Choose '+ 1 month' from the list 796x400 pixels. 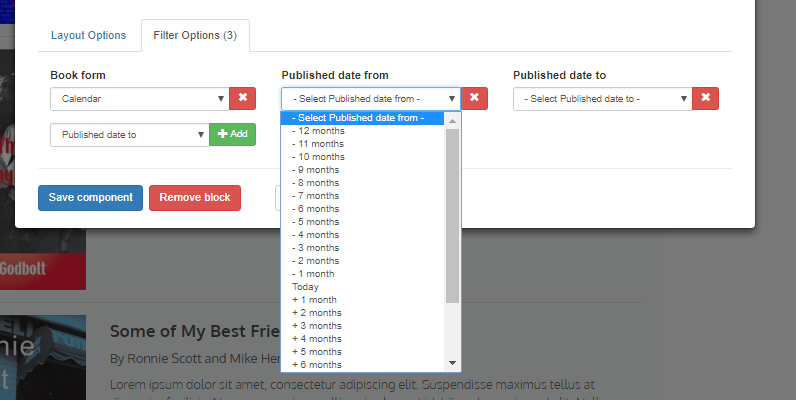(x=362, y=300)
